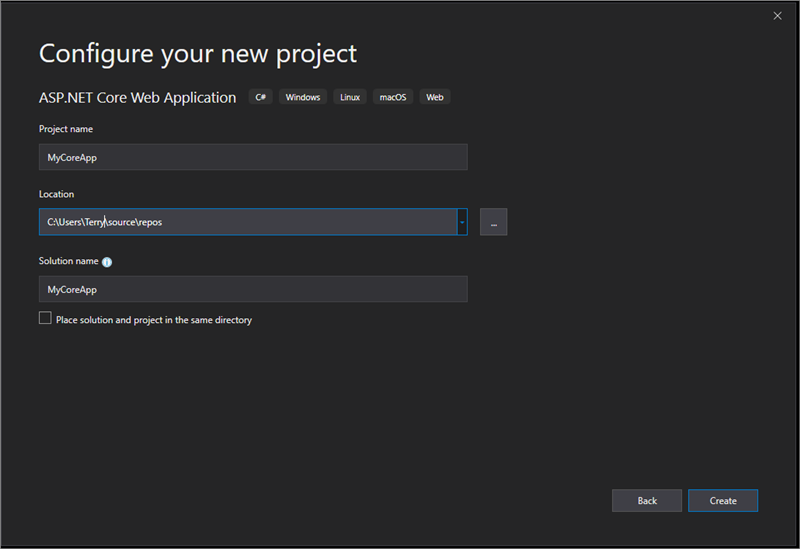The image size is (800, 549).
Task: Click the 'Place solution and project in the same directory' label
Action: coord(154,320)
